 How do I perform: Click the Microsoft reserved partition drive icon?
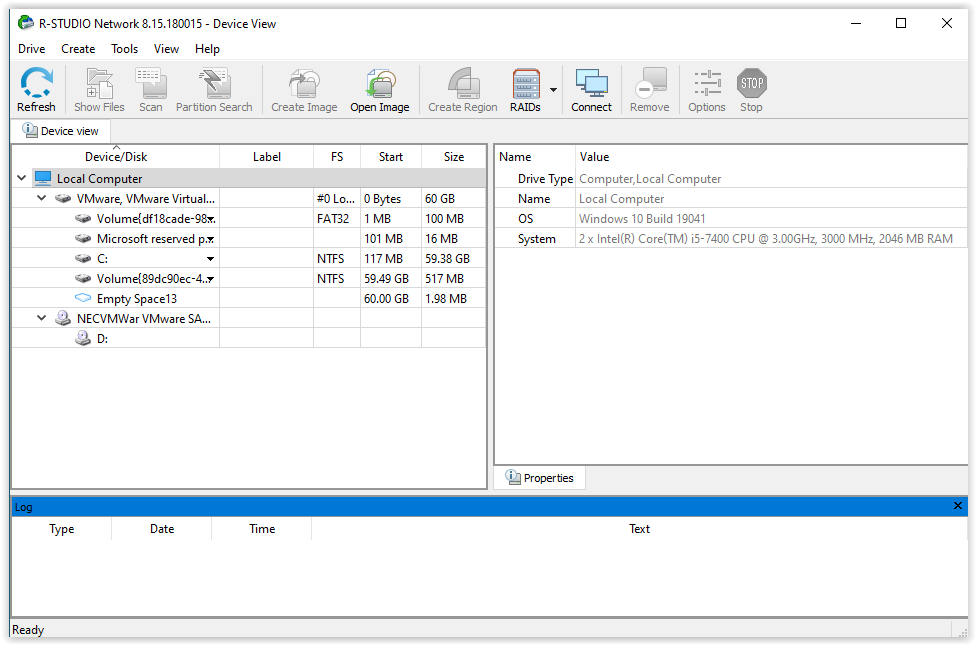83,238
